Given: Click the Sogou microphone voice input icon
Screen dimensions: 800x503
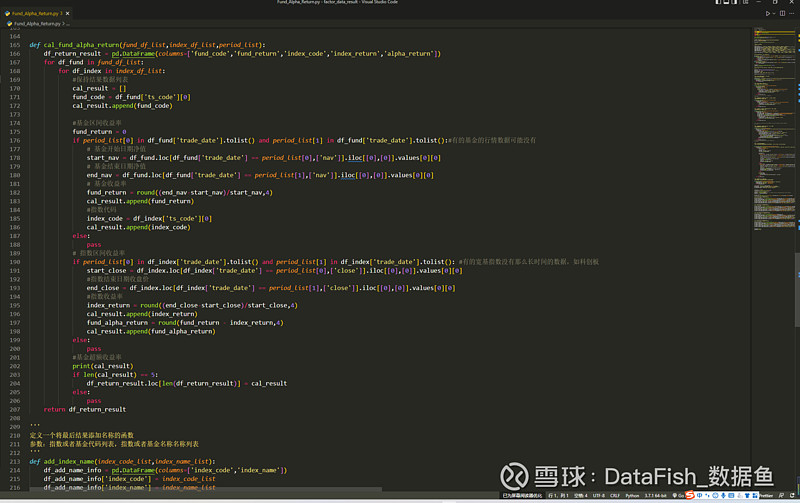Looking at the screenshot, I should [x=723, y=495].
